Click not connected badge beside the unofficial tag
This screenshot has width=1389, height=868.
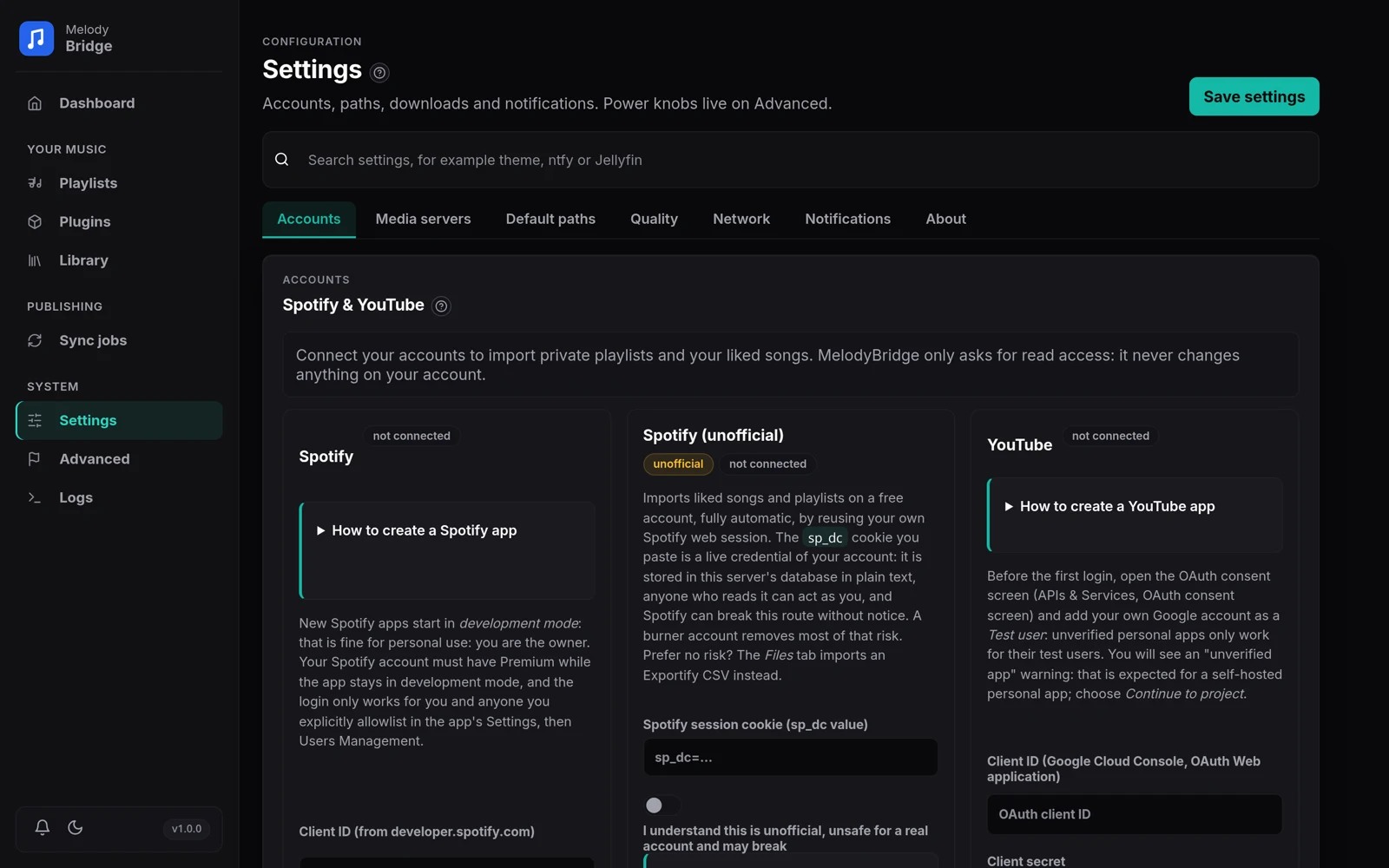coord(767,464)
